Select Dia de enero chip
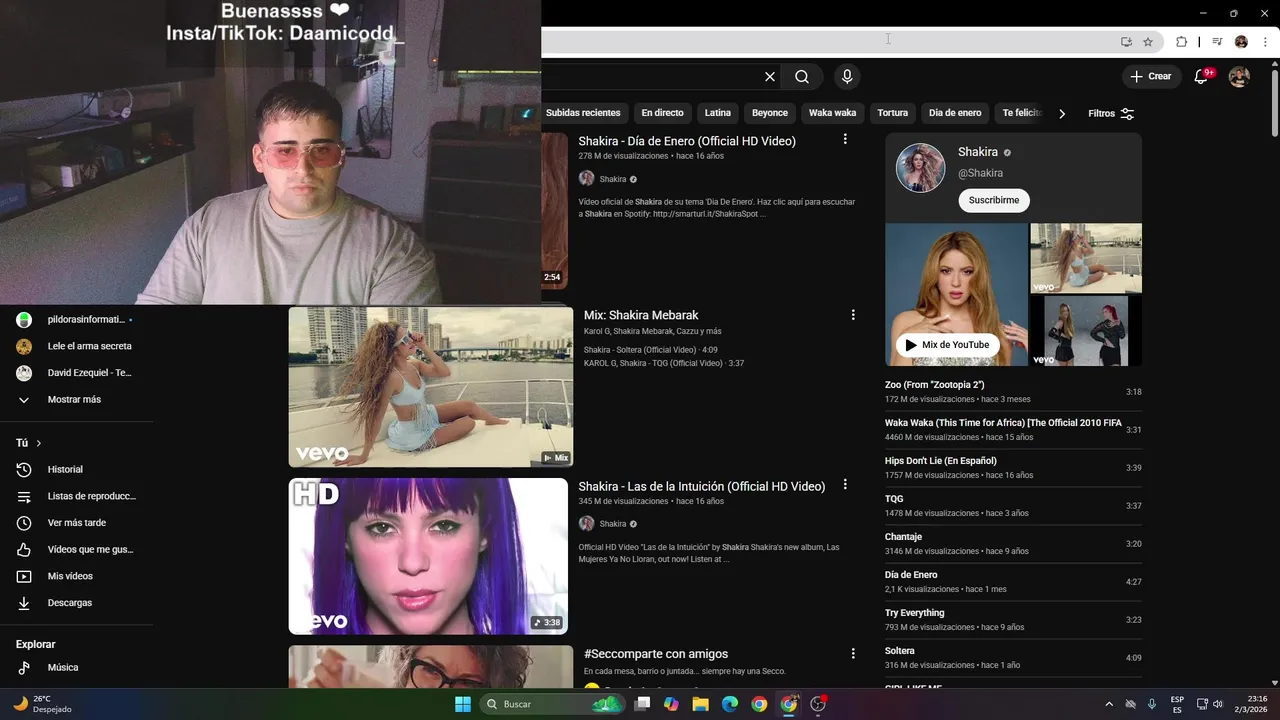Image resolution: width=1280 pixels, height=720 pixels. (x=955, y=113)
